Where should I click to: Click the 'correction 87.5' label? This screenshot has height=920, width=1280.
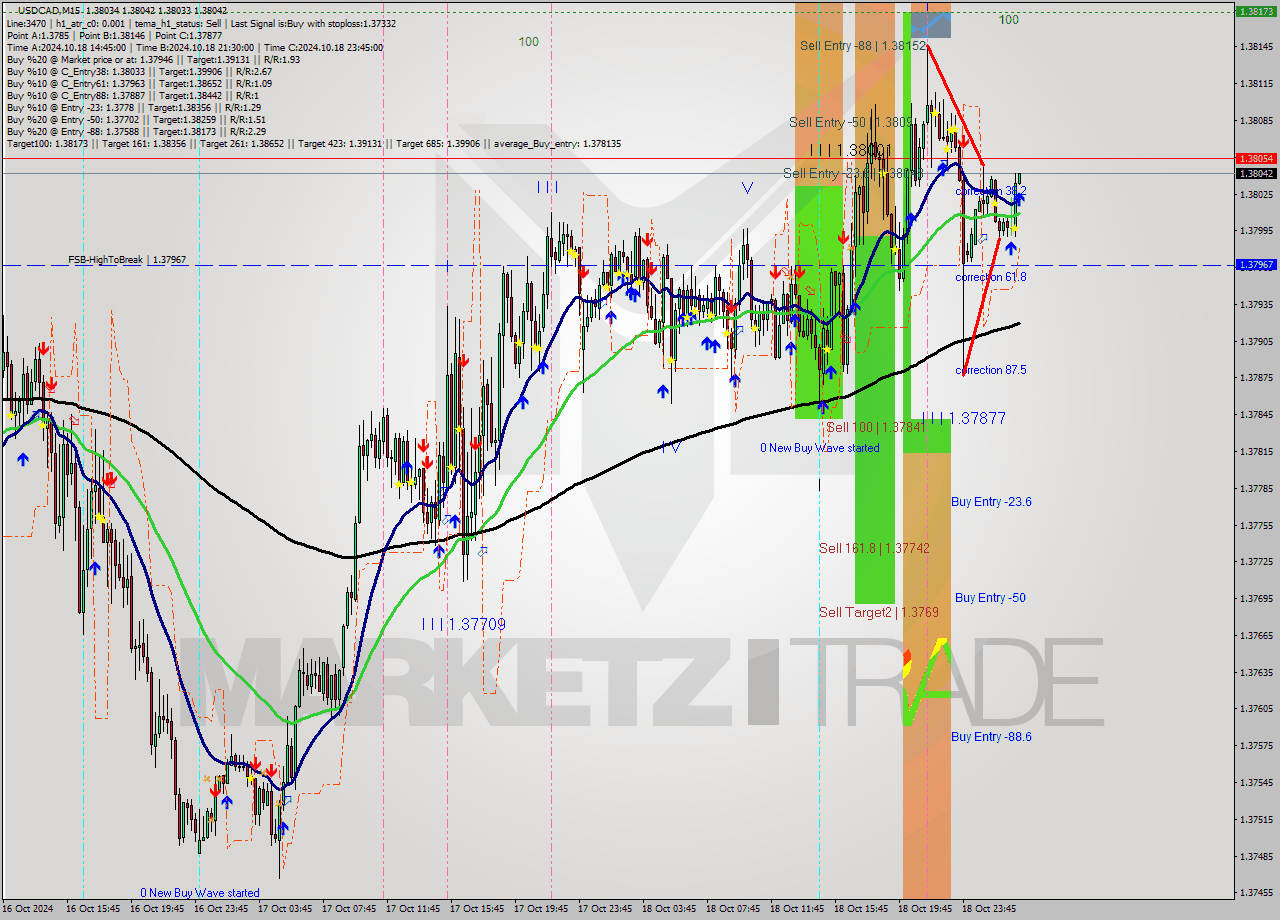(991, 370)
